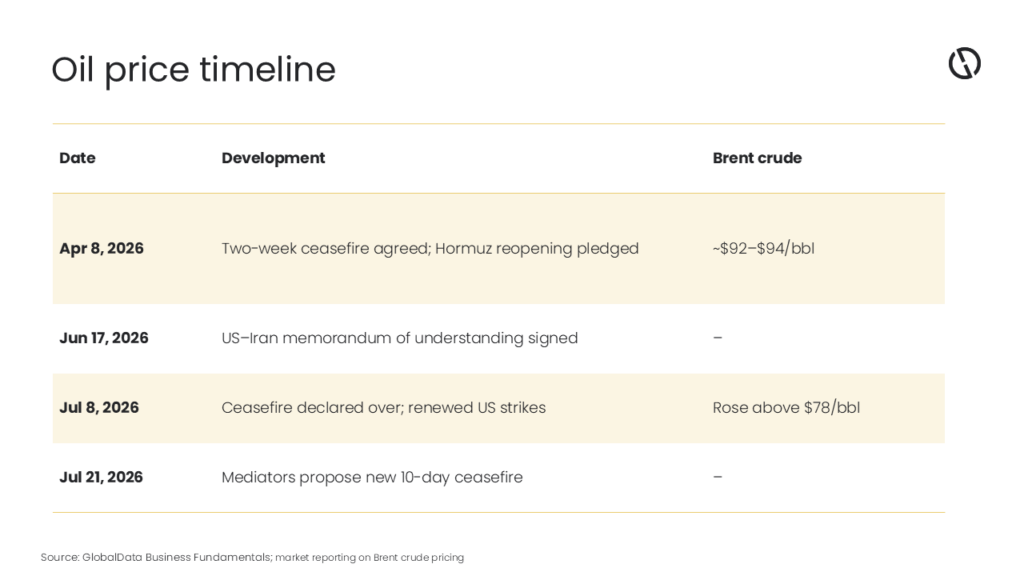Viewport: 1024px width, 576px height.
Task: Click the 'Jun 17, 2026' date cell
Action: 104,338
